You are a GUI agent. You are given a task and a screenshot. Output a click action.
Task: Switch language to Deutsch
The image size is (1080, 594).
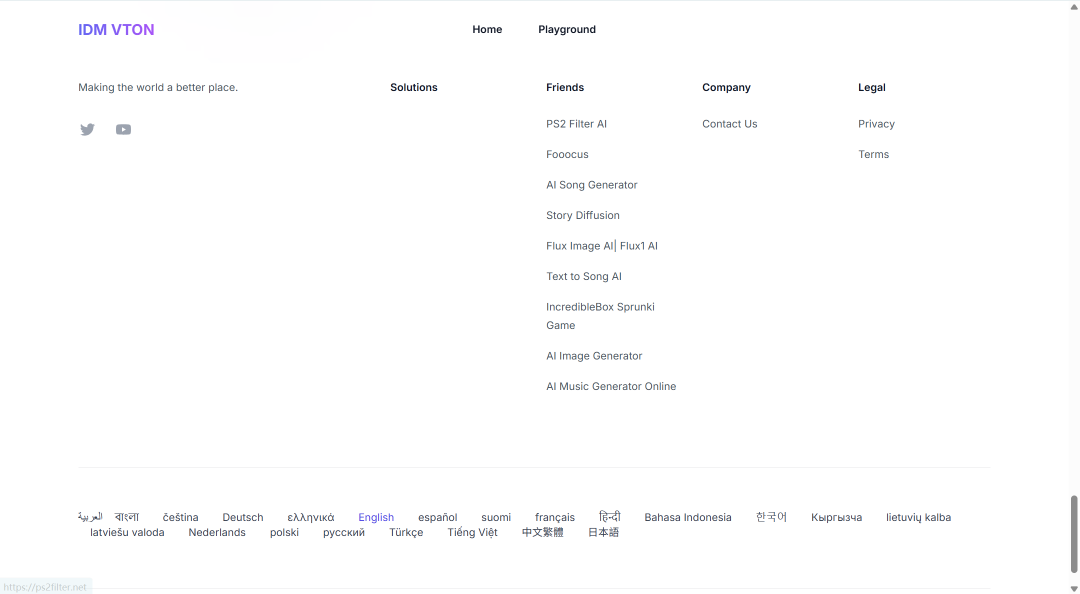click(242, 518)
